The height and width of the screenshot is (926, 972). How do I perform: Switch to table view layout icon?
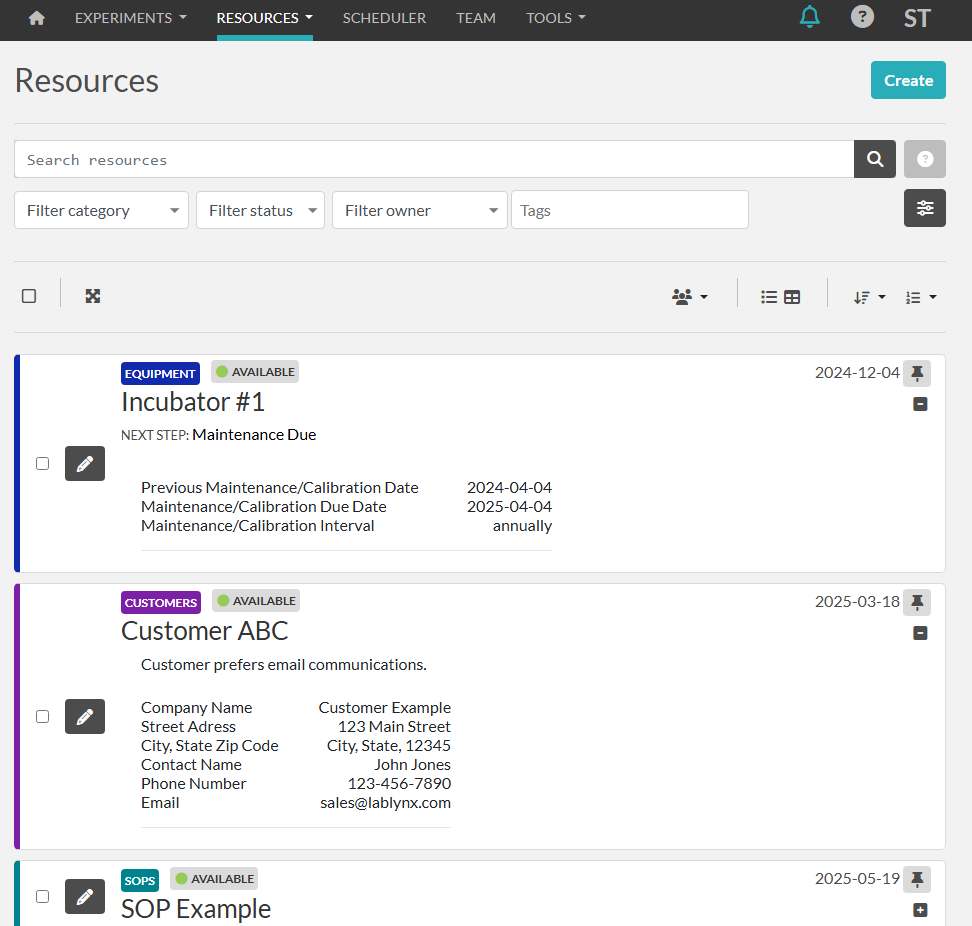[x=792, y=297]
